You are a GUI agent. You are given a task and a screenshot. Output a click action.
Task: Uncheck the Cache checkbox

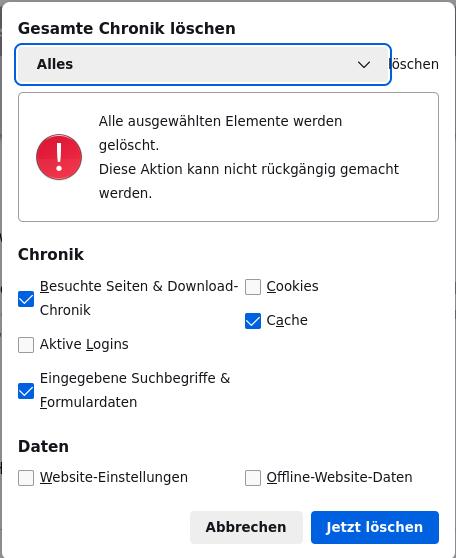click(253, 321)
